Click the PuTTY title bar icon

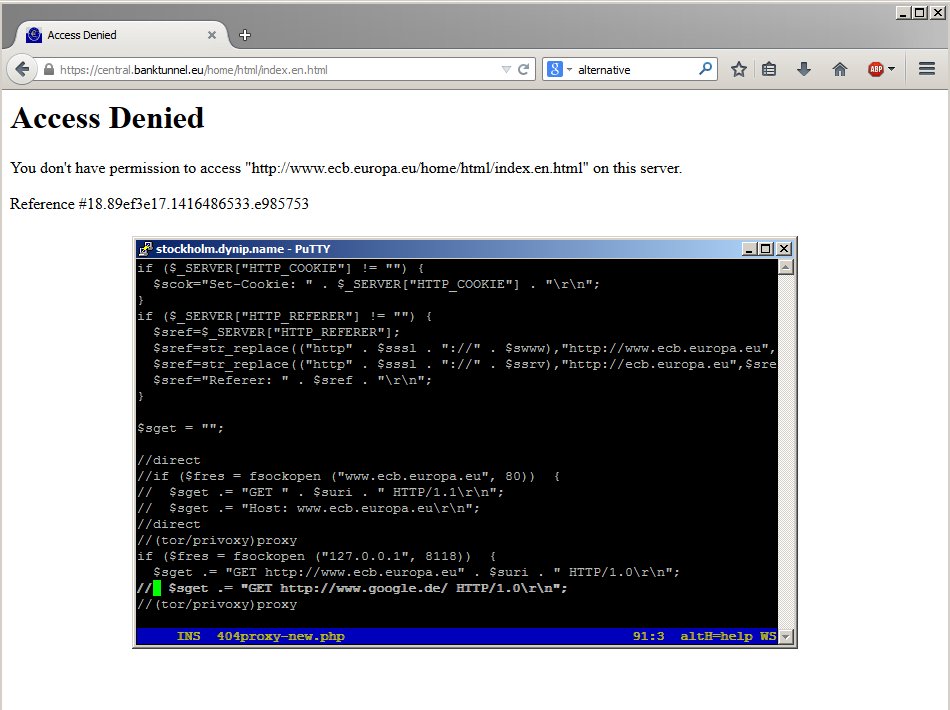tap(145, 248)
